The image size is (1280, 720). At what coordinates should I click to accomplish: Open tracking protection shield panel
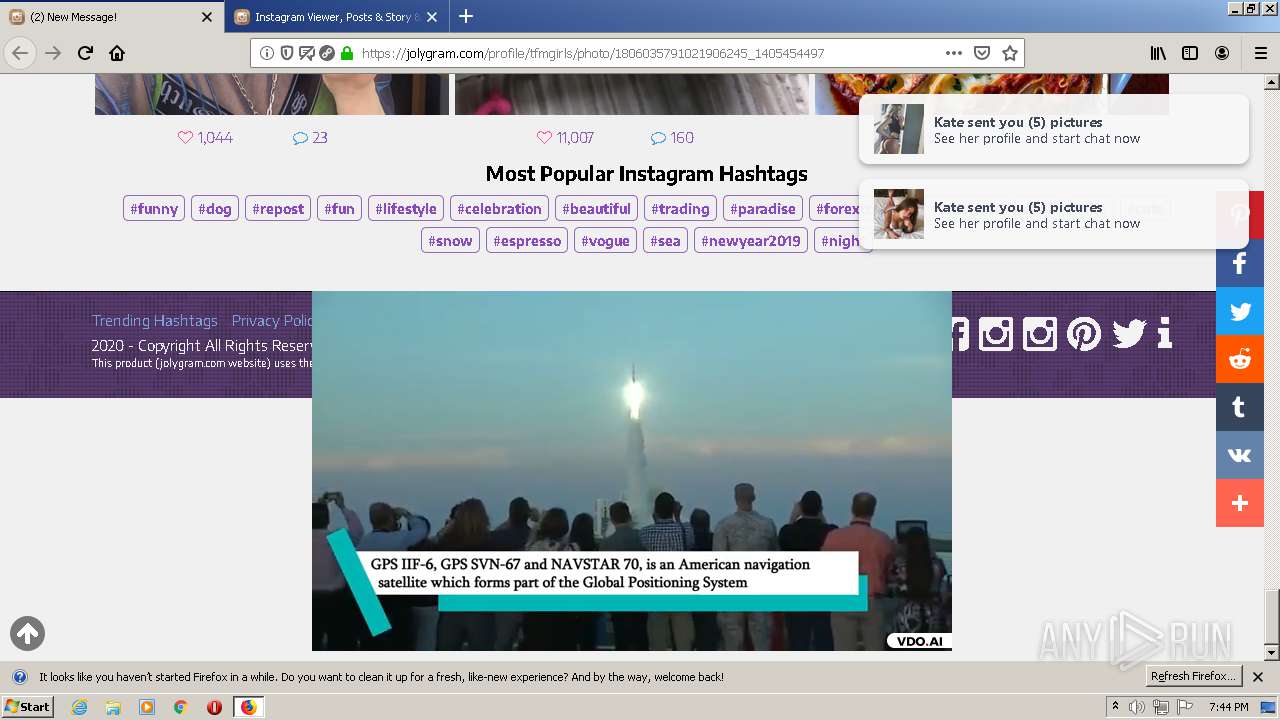pos(287,53)
